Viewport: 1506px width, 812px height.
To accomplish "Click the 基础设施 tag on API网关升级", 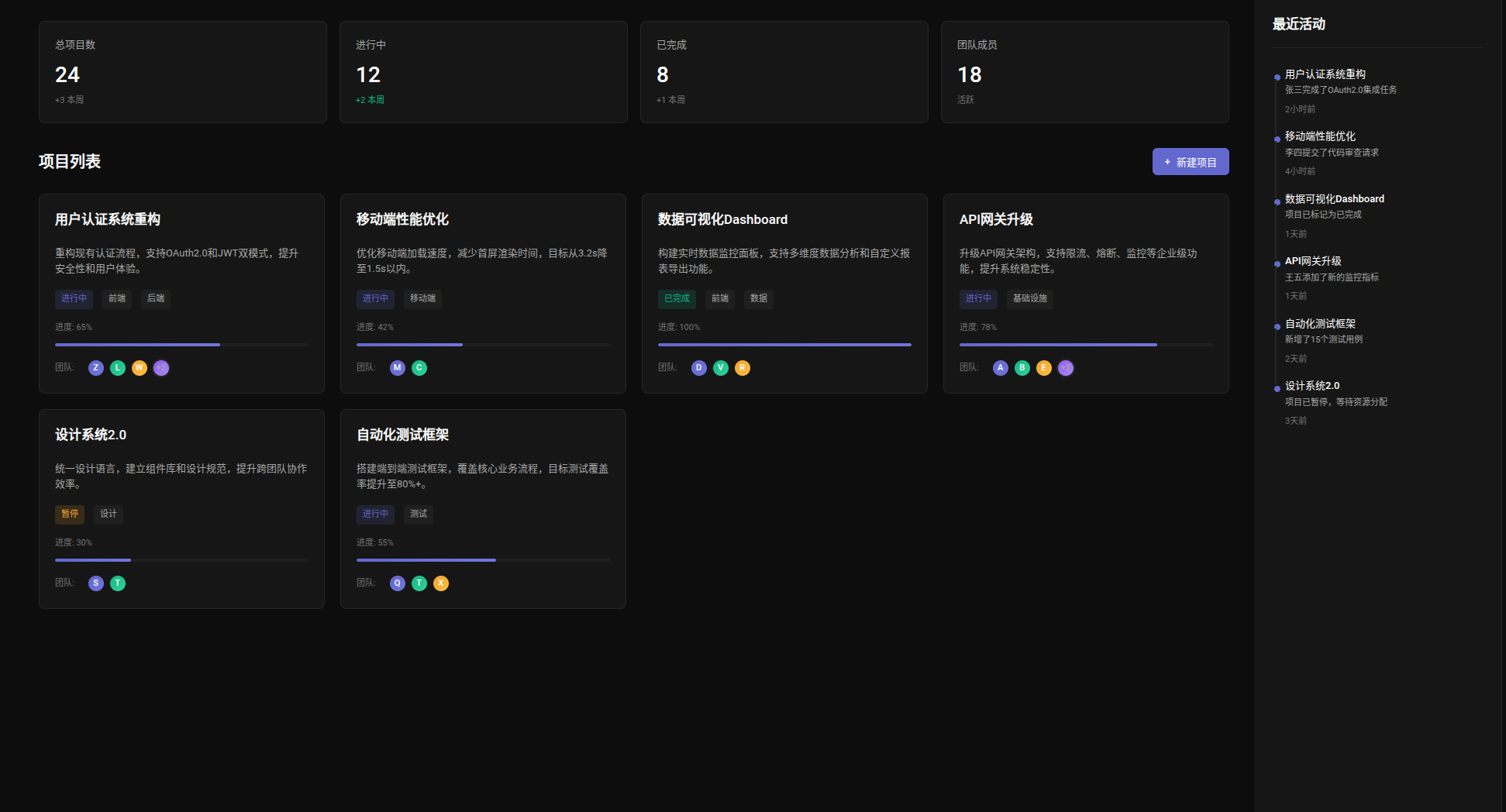I will 1030,298.
